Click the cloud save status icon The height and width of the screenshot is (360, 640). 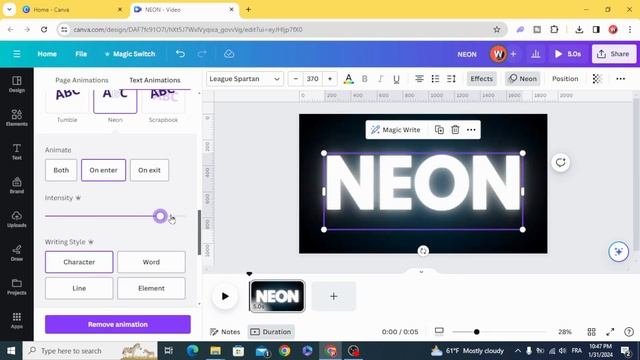pyautogui.click(x=229, y=54)
